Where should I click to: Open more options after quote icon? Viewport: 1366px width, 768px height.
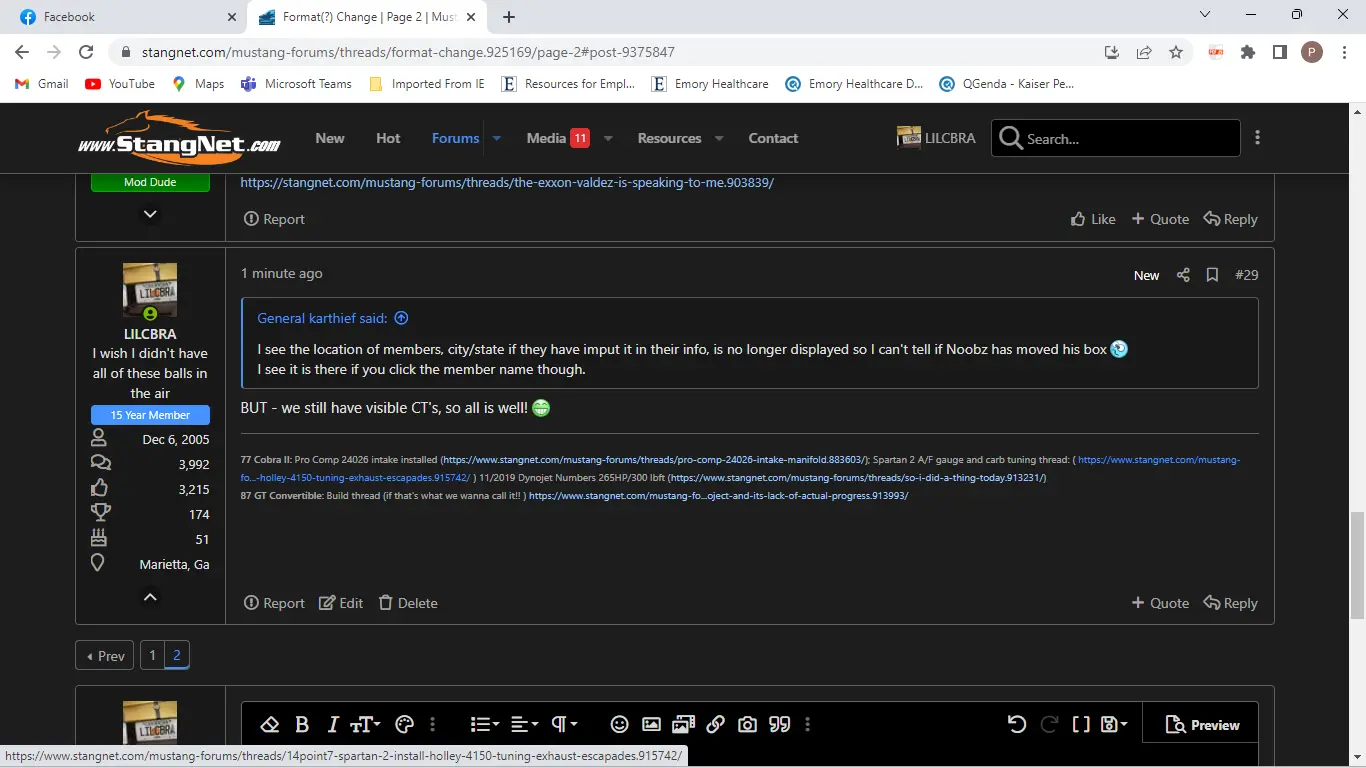click(x=808, y=725)
